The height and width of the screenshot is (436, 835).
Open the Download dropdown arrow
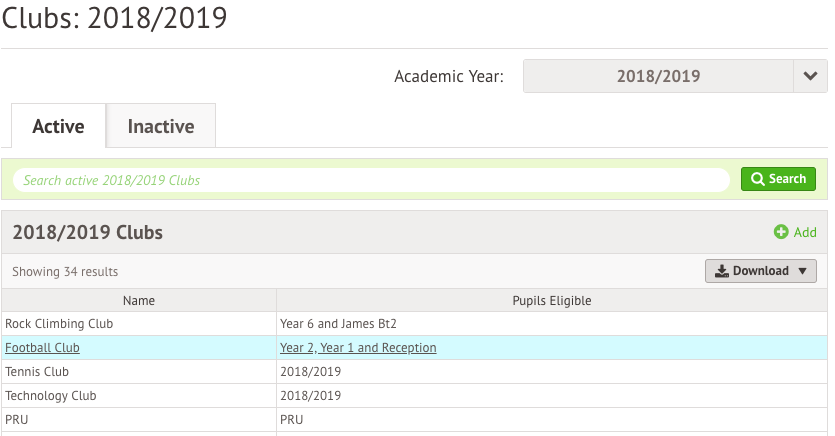803,271
